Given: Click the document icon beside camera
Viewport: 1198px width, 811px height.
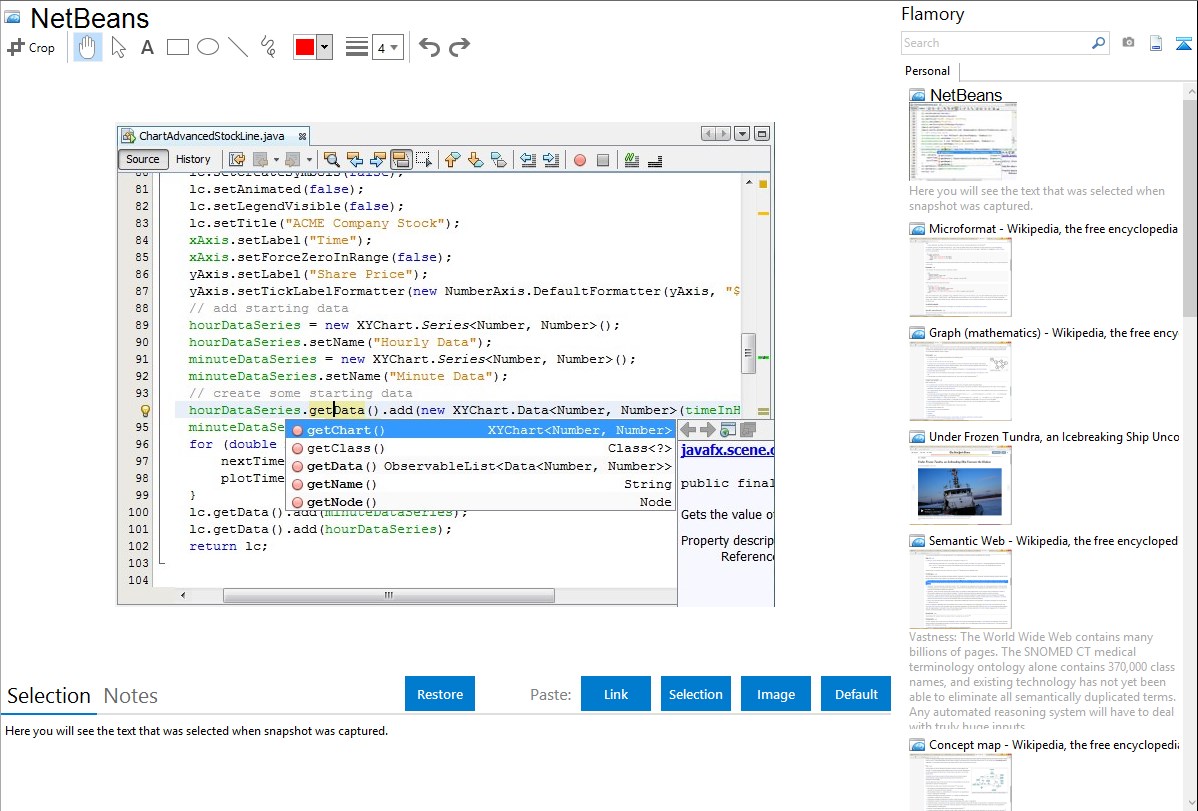Looking at the screenshot, I should coord(1156,43).
